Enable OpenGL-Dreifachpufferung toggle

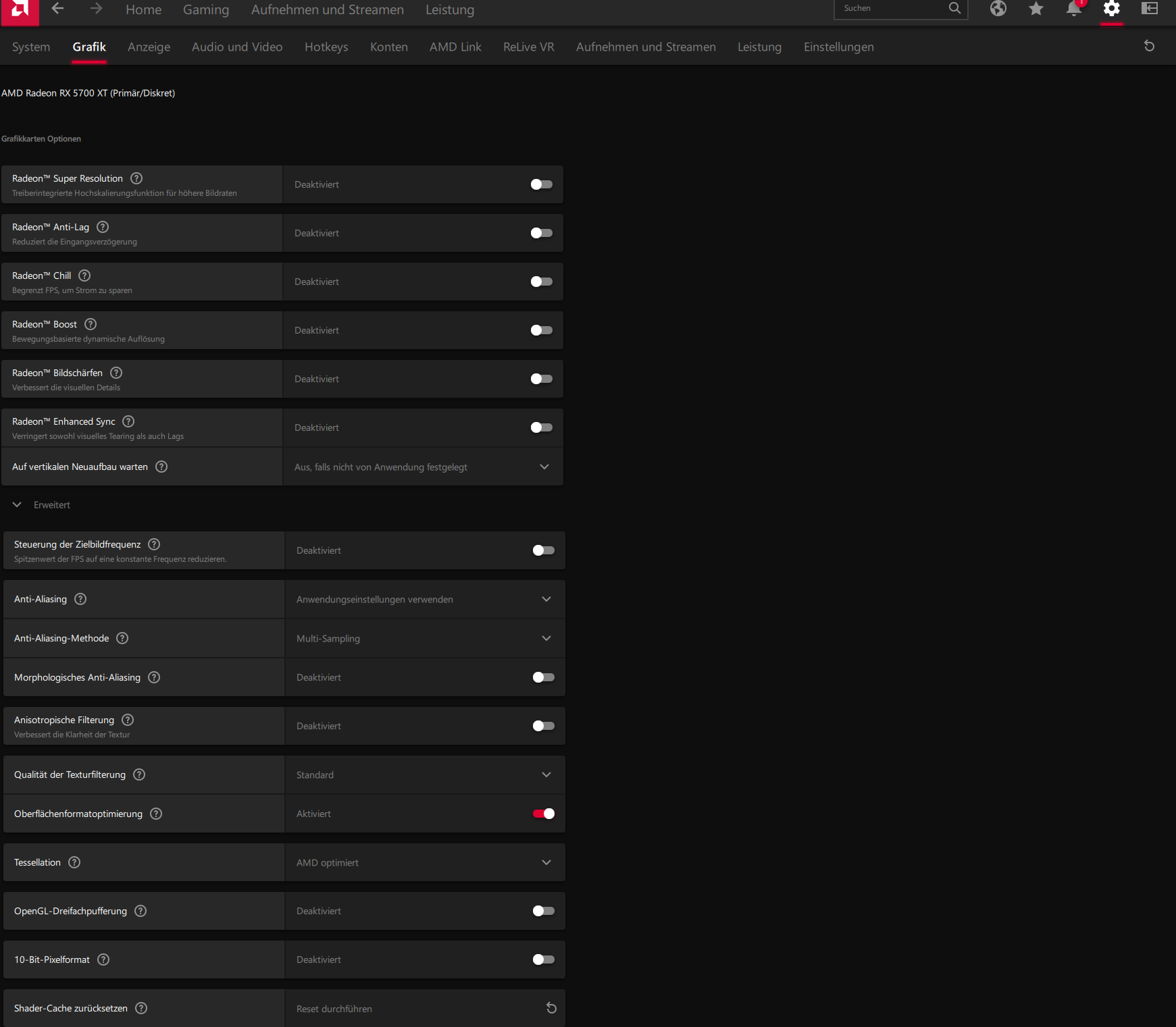coord(544,911)
